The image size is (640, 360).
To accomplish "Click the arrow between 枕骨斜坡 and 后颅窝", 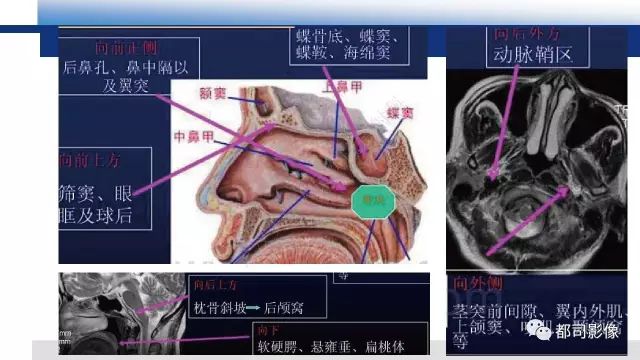I will [253, 308].
